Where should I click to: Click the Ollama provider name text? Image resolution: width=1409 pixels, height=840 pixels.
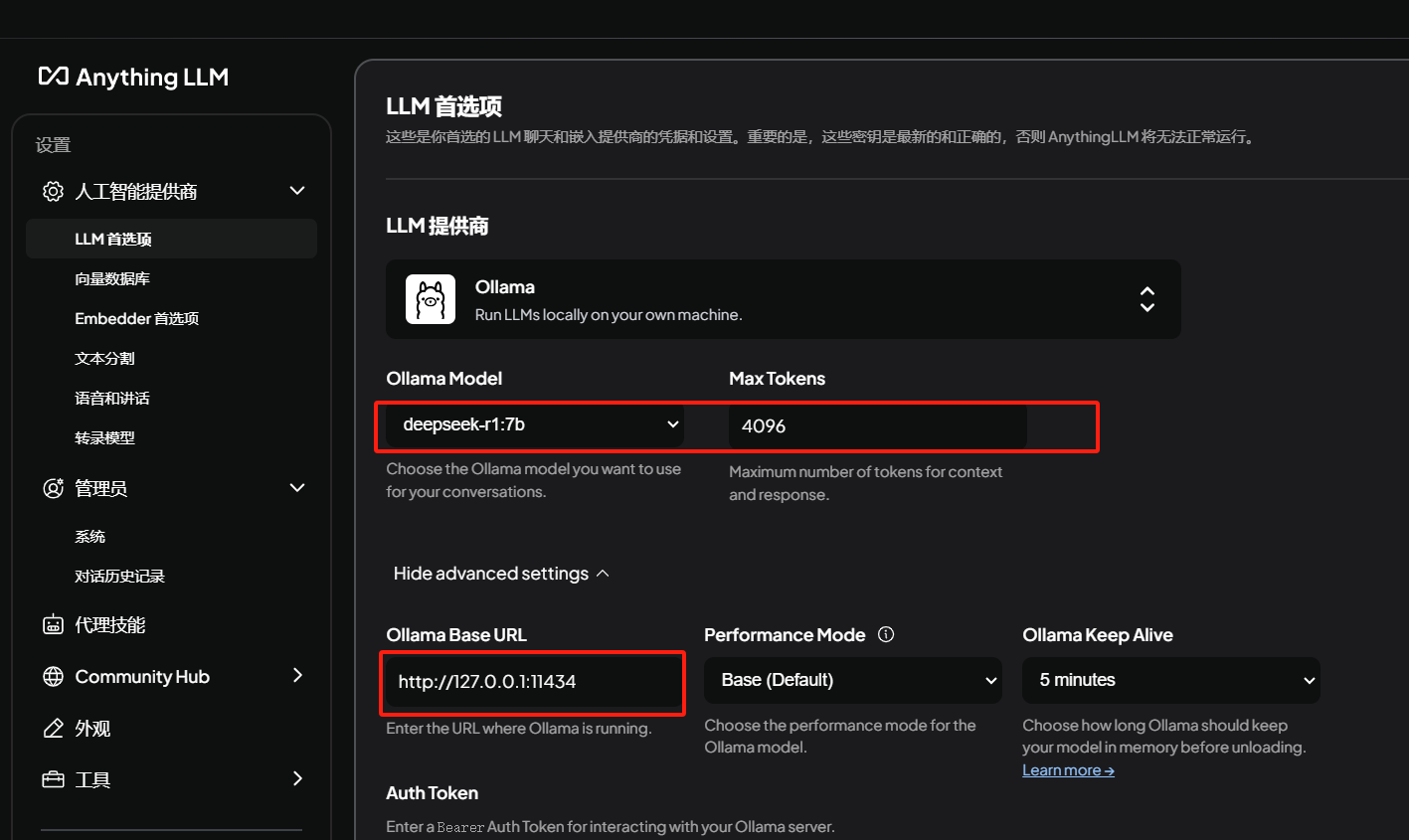coord(505,287)
